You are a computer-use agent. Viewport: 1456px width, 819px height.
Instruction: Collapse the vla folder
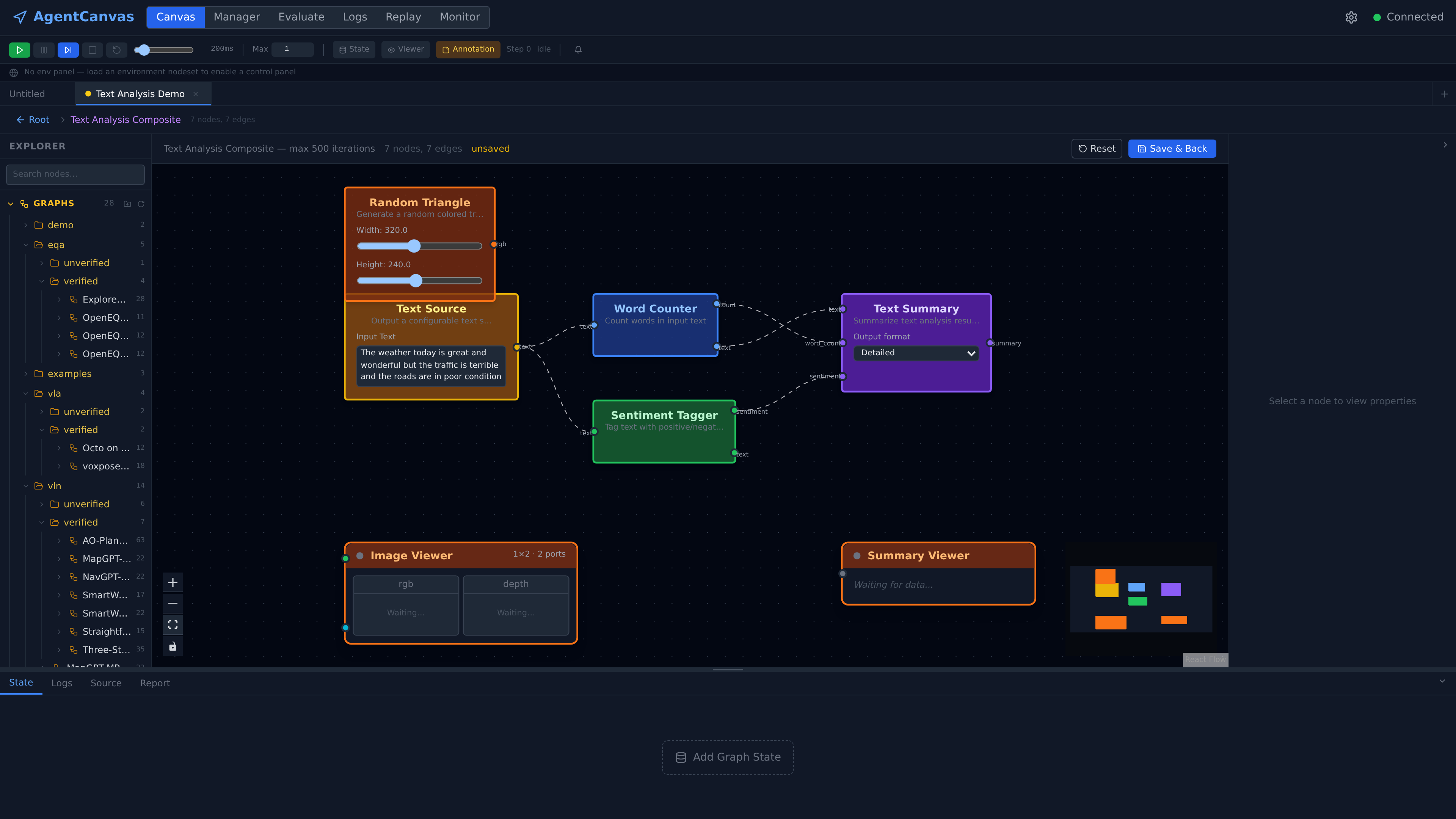tap(25, 394)
